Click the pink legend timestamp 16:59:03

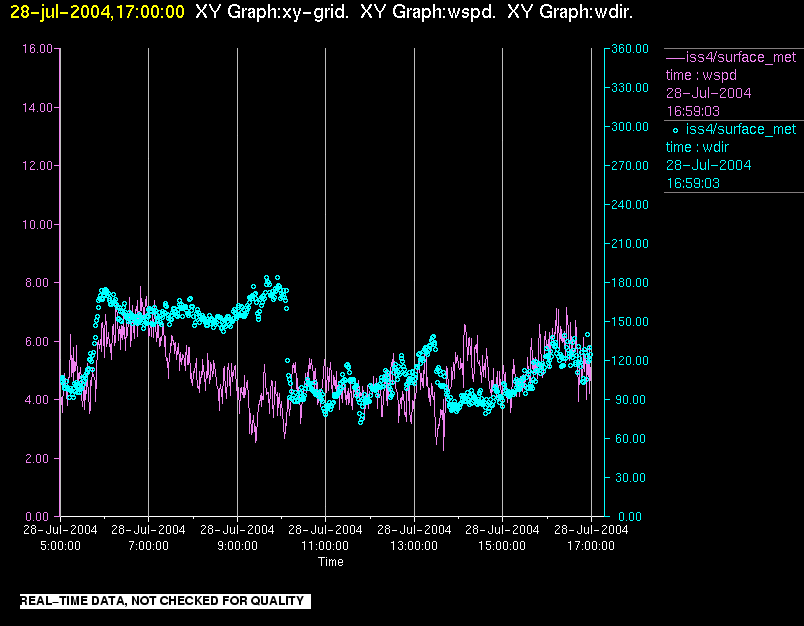pyautogui.click(x=693, y=111)
